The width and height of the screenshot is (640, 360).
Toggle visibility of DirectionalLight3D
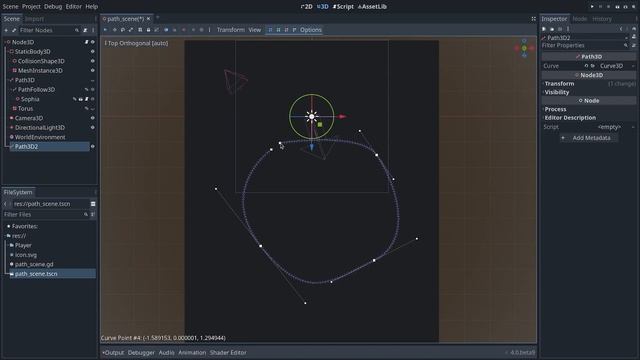coord(93,127)
